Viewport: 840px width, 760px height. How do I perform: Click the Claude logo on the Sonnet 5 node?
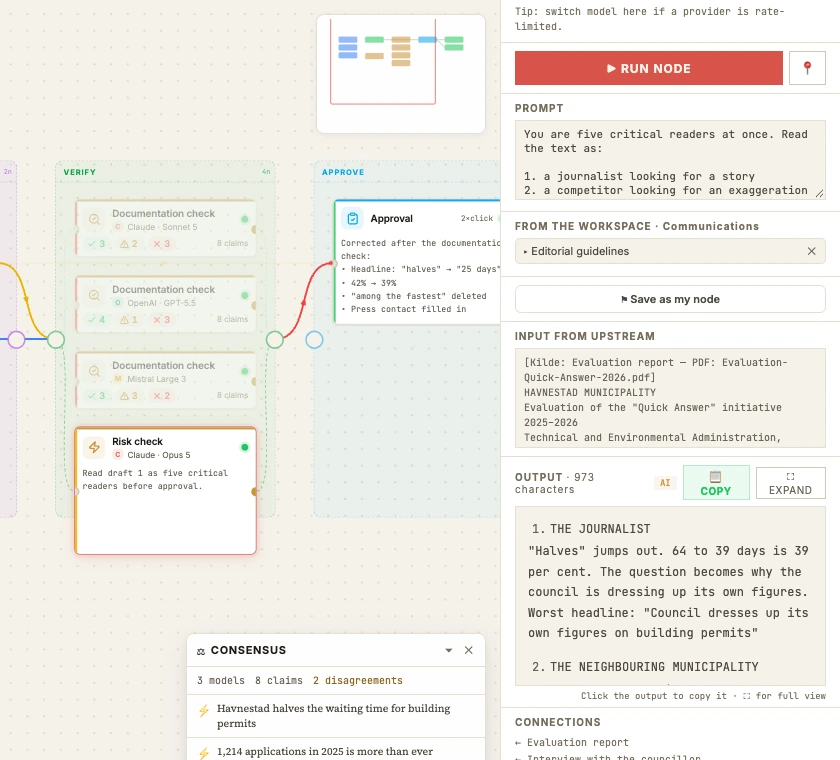coord(117,227)
